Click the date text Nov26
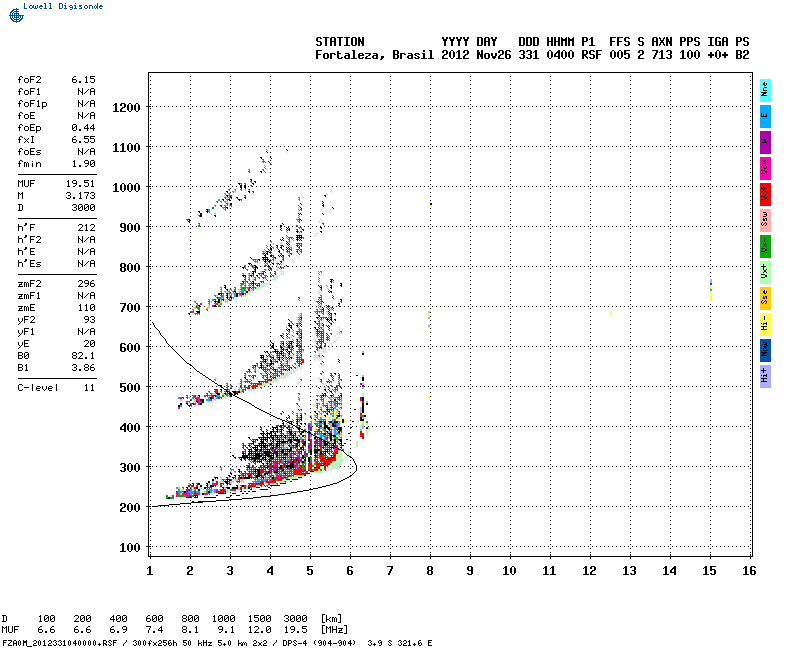The height and width of the screenshot is (650, 800). pyautogui.click(x=493, y=55)
